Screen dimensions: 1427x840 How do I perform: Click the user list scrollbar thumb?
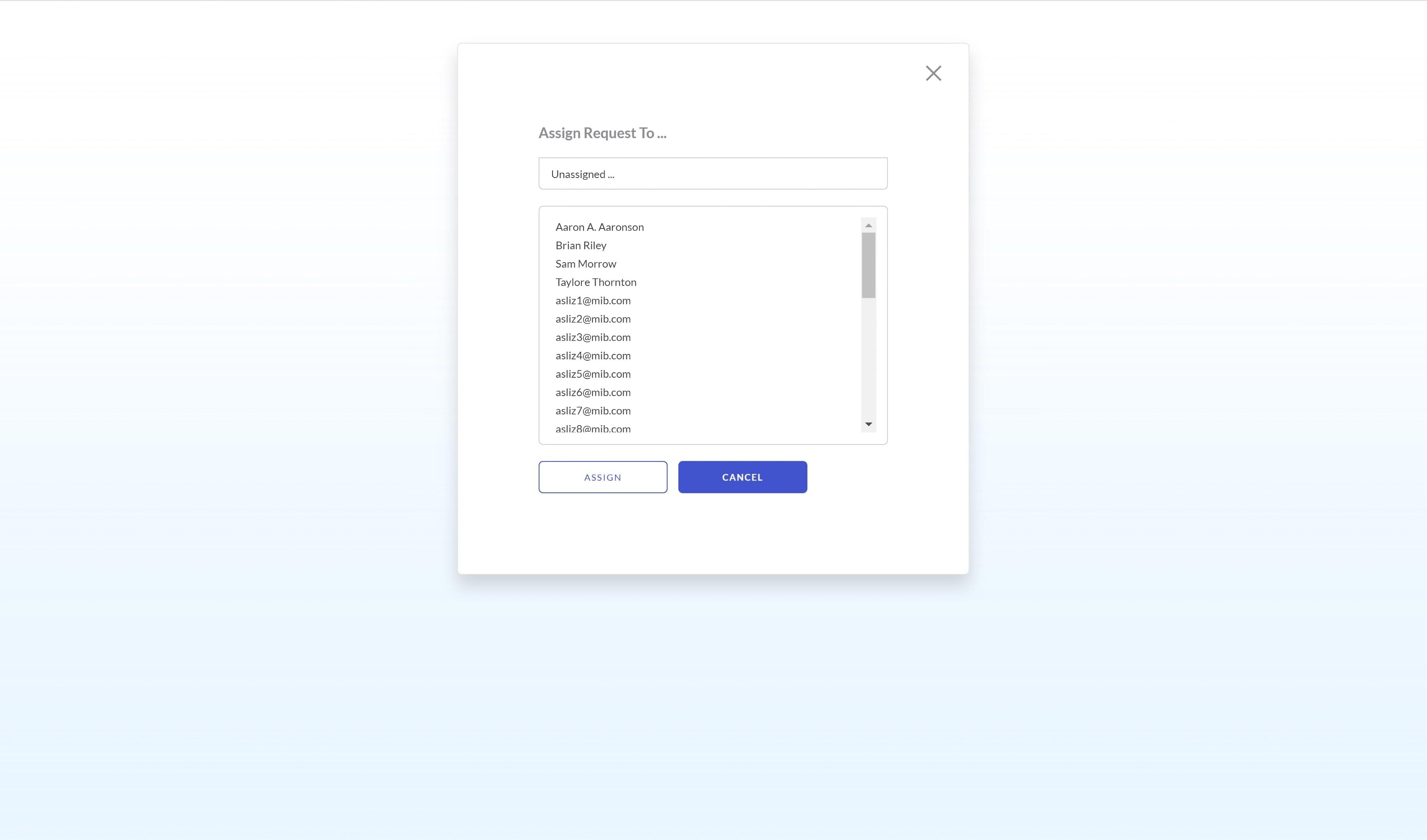(x=868, y=265)
